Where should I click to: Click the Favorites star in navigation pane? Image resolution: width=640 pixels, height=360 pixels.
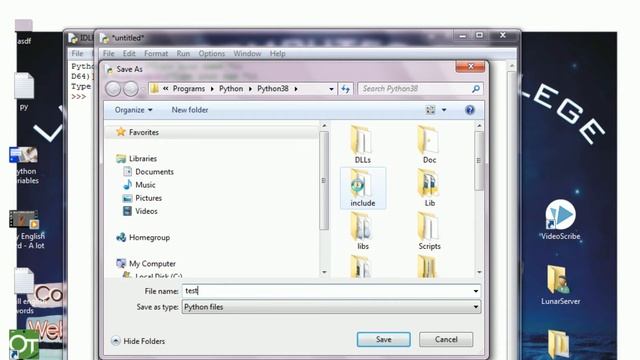(120, 132)
